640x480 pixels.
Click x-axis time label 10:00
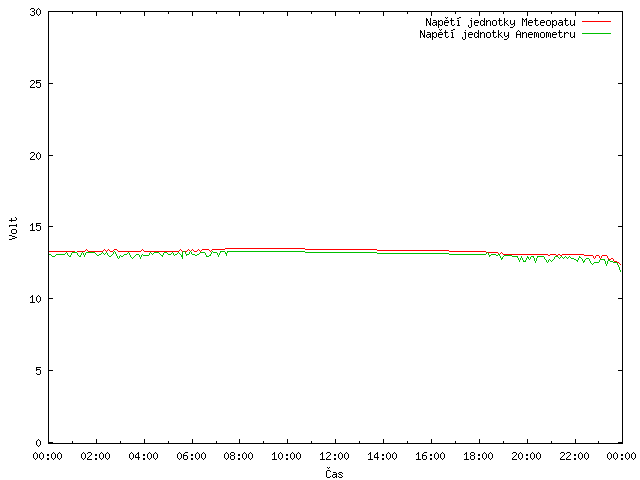[287, 456]
